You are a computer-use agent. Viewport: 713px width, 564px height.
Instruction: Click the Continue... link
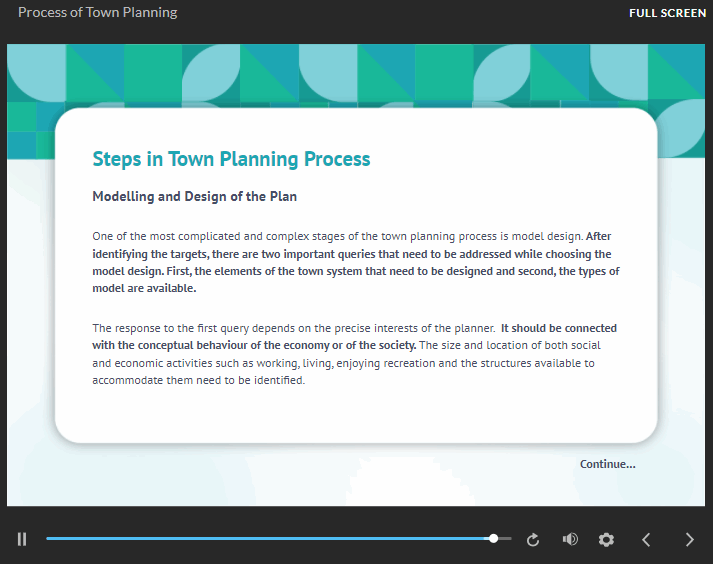608,464
